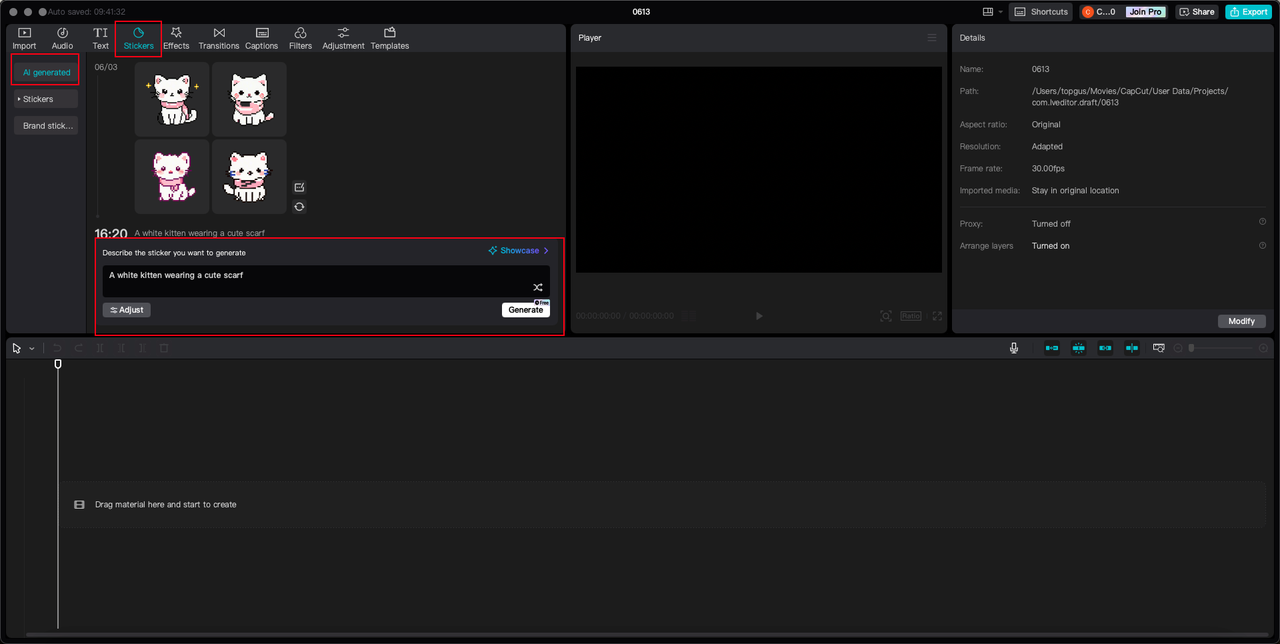Open the Brand stickers category

tap(46, 126)
